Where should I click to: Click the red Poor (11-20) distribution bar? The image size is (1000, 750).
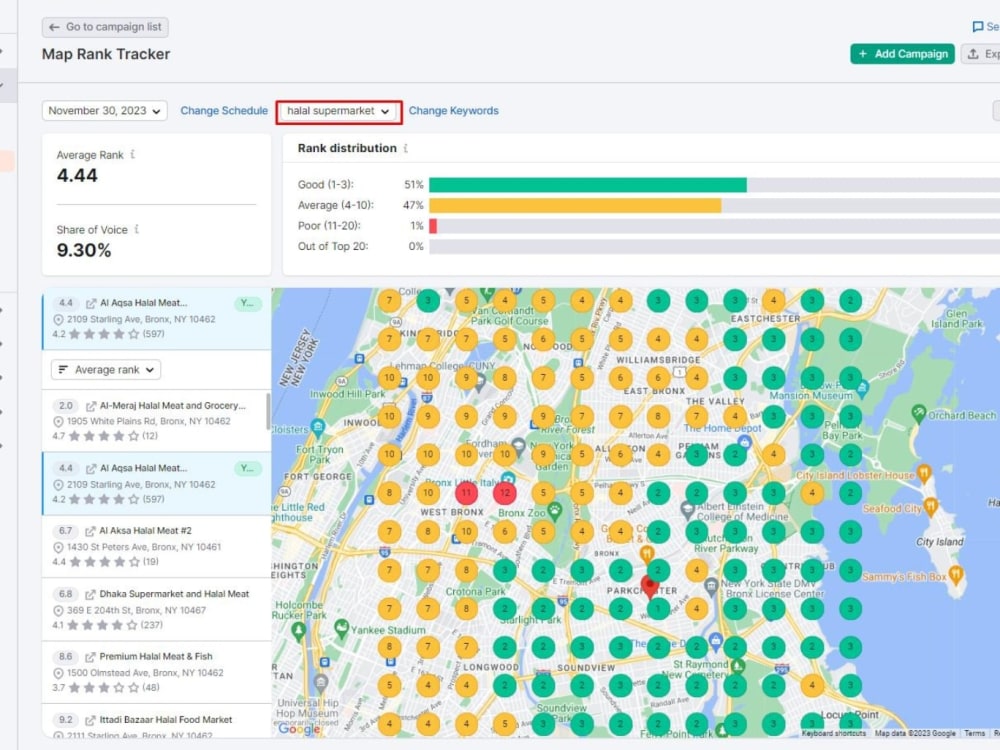point(433,226)
